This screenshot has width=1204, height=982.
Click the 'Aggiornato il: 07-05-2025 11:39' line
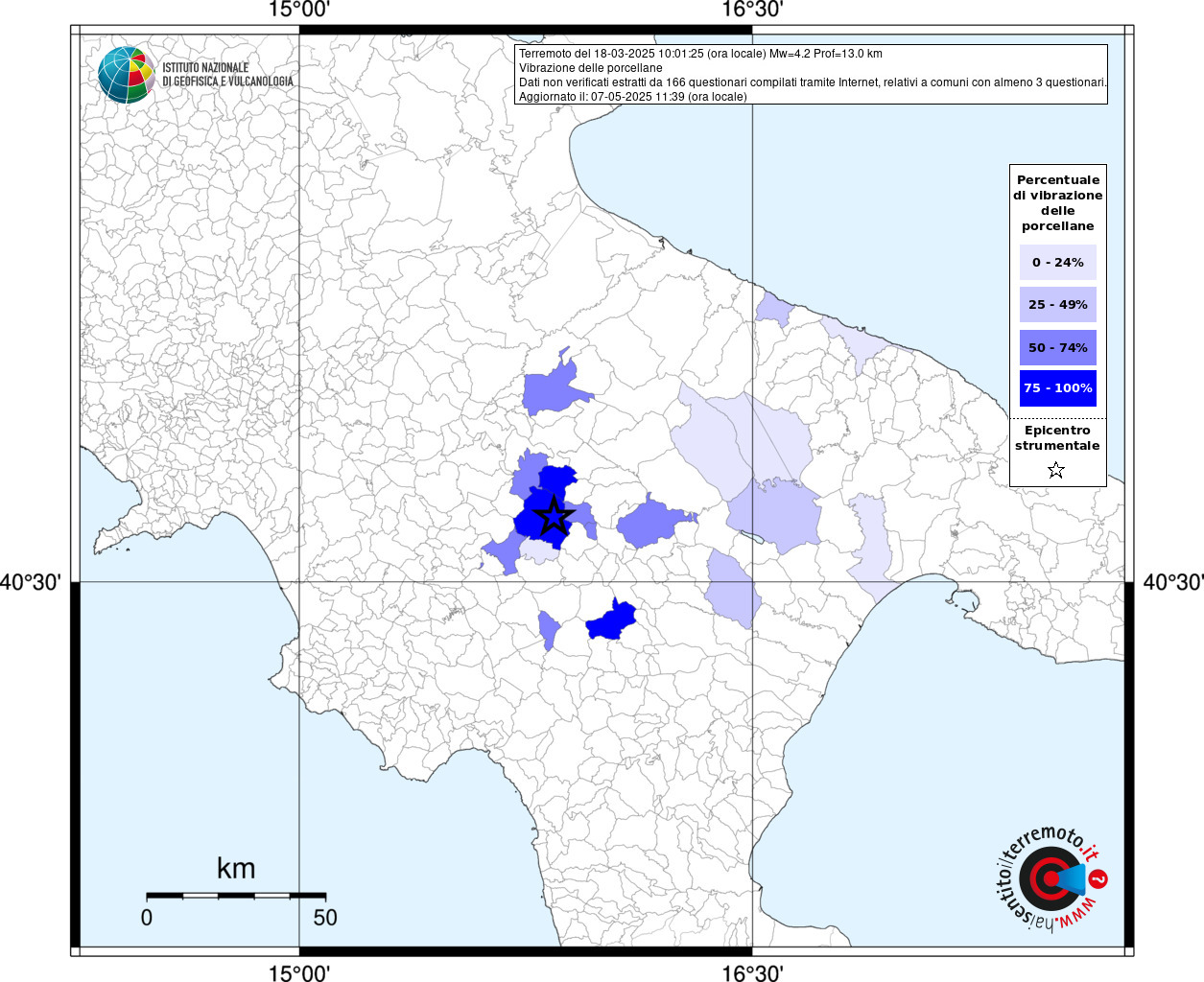pos(632,97)
